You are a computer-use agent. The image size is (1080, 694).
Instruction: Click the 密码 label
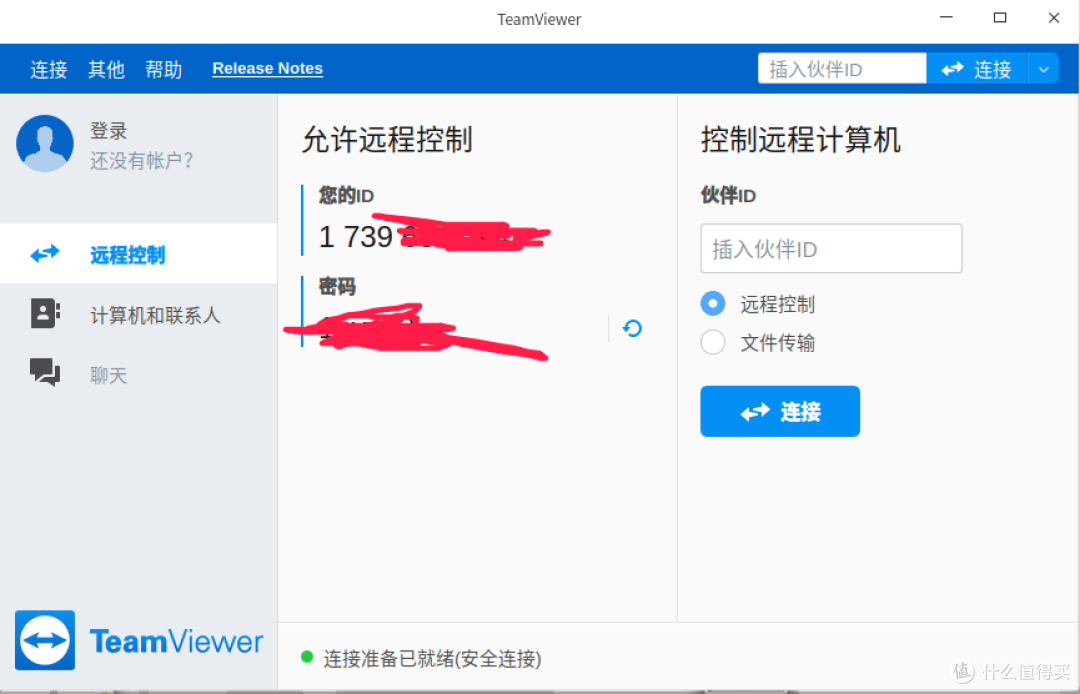point(337,286)
